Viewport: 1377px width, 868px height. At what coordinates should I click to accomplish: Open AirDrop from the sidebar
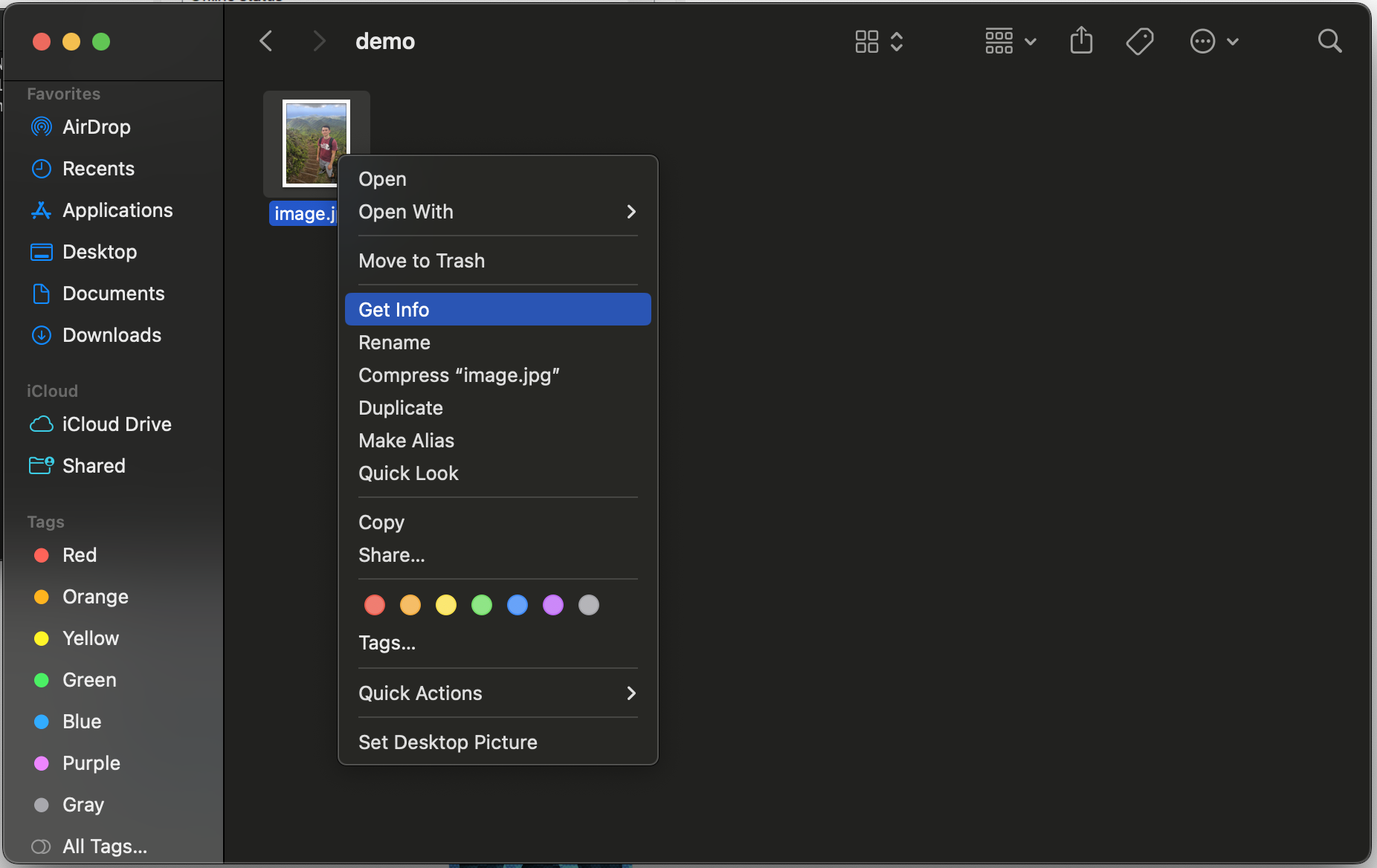(96, 127)
